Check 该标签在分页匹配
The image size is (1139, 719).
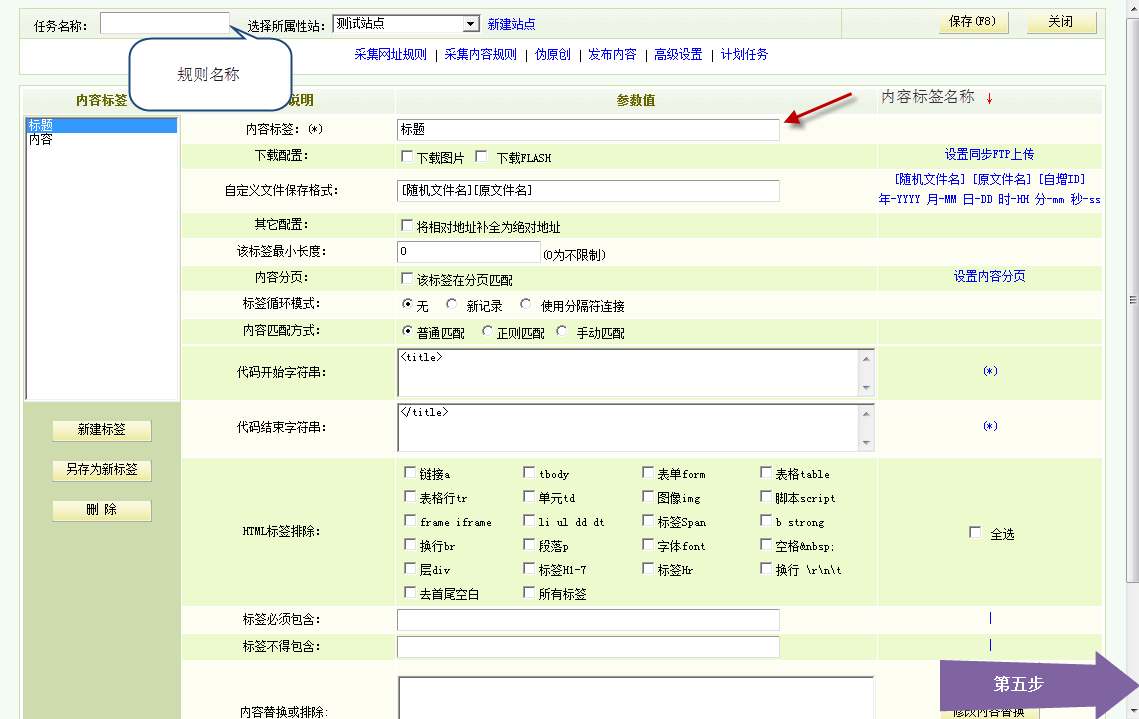[407, 278]
